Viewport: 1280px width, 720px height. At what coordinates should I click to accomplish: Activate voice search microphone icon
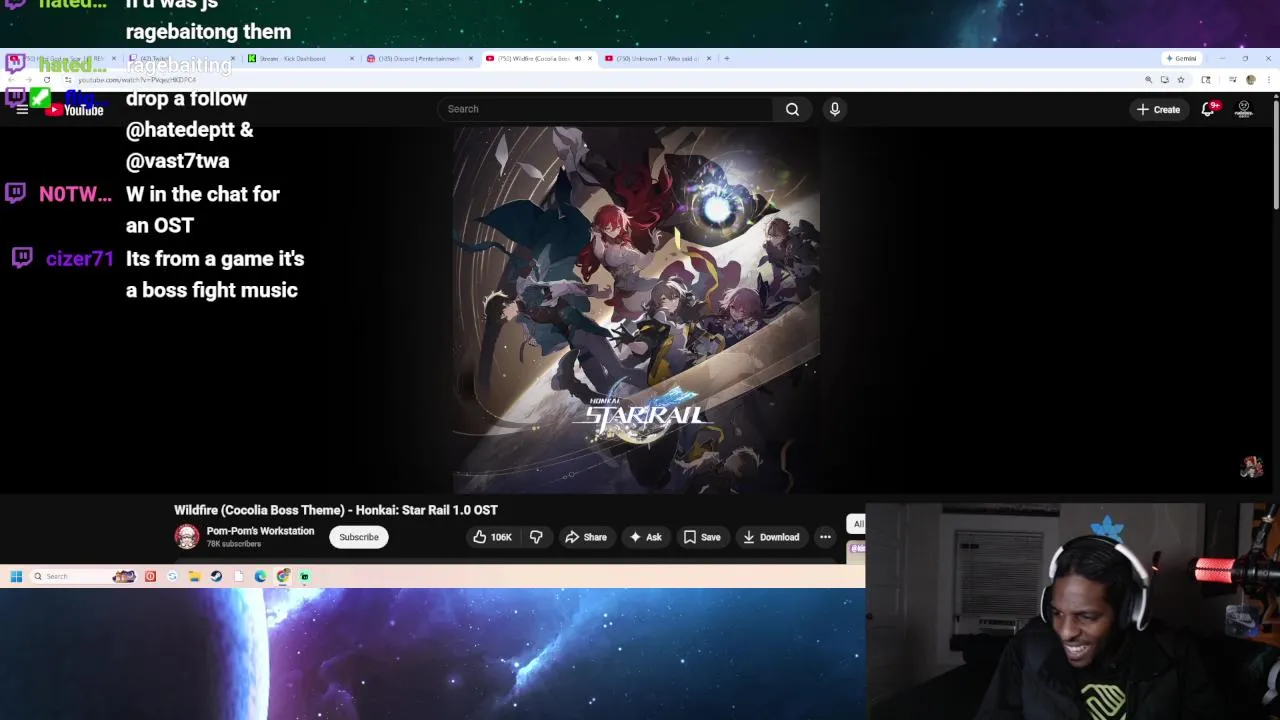[x=835, y=109]
